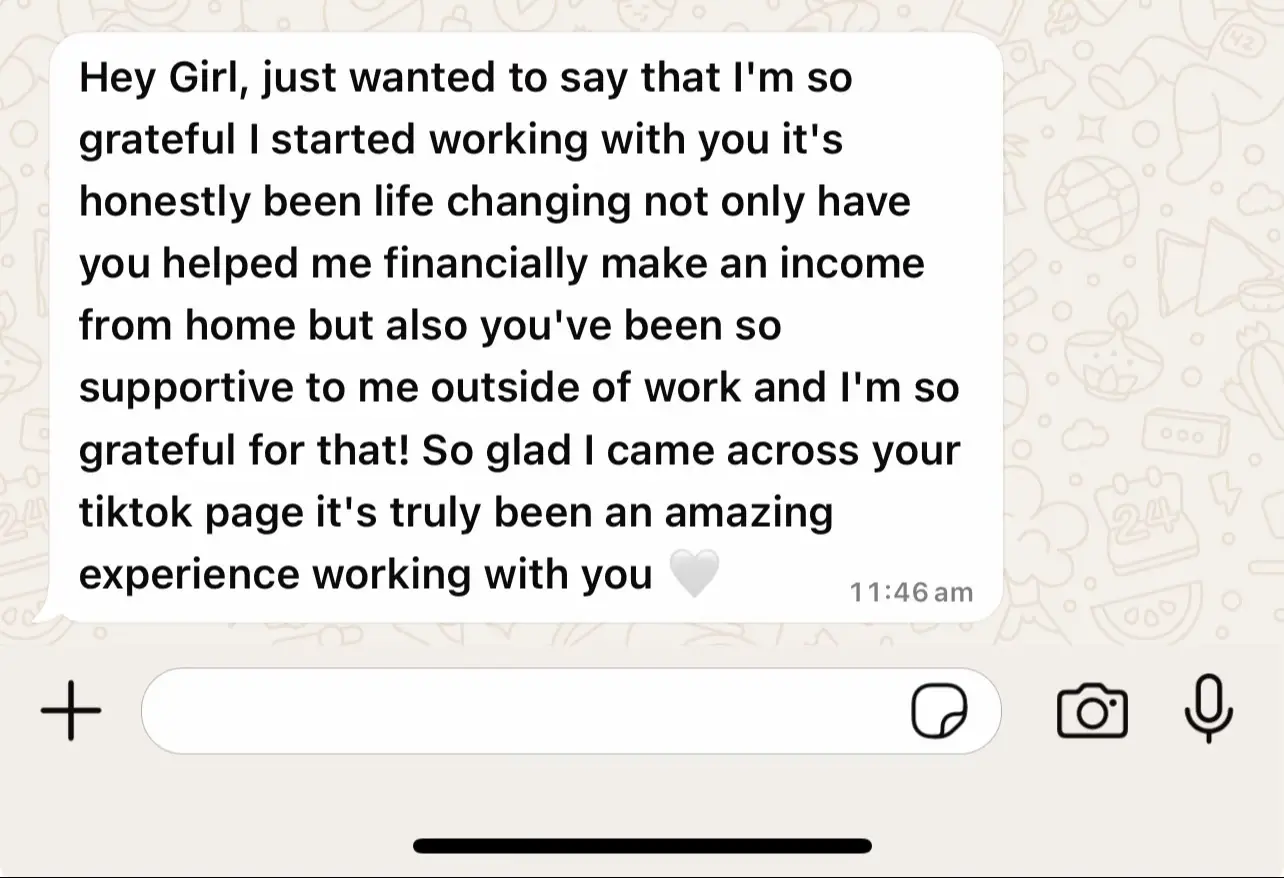Tap the 11:46 am timestamp
The image size is (1284, 878).
pos(911,591)
